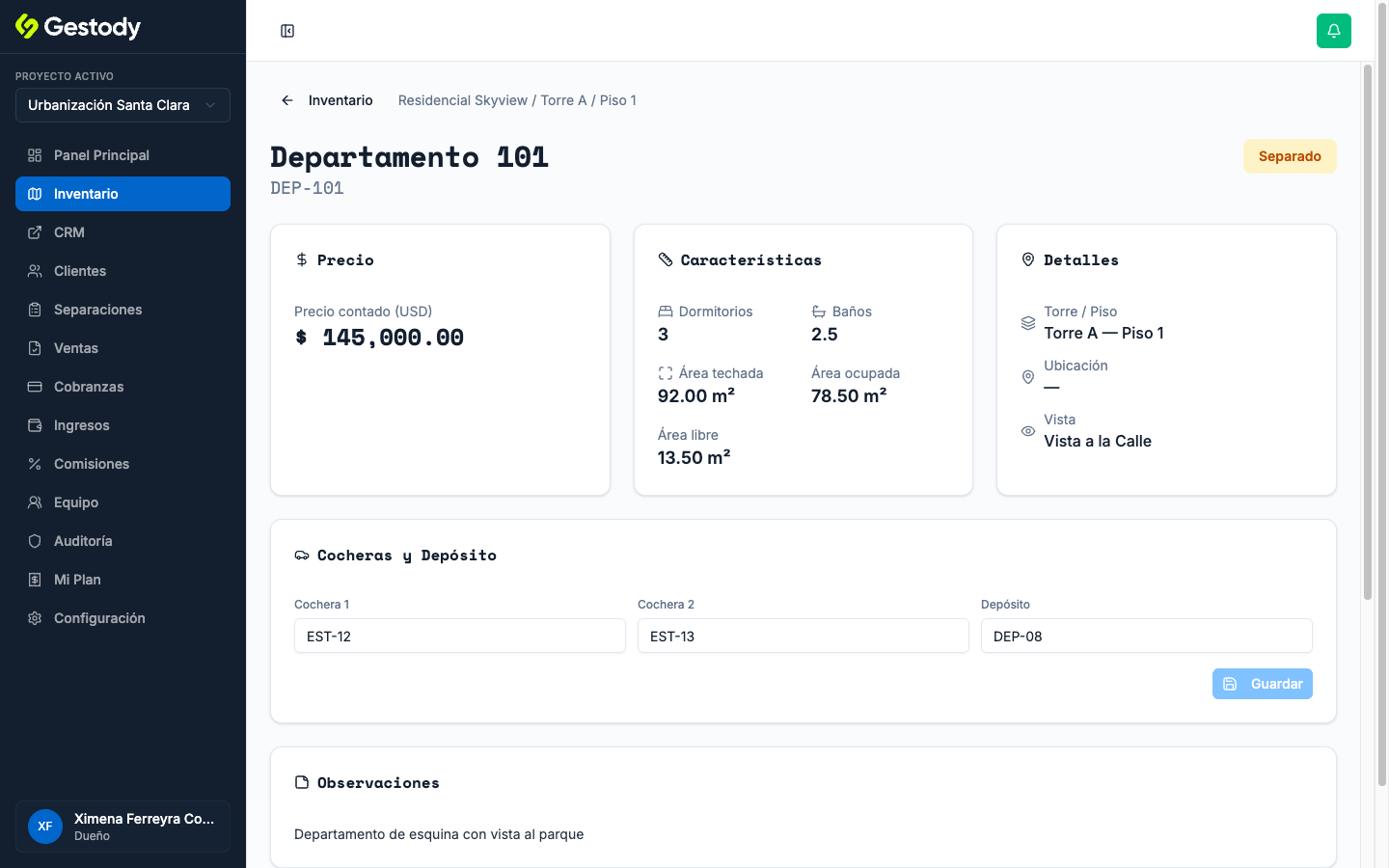Viewport: 1389px width, 868px height.
Task: Click the Depósito input field
Action: click(x=1146, y=636)
